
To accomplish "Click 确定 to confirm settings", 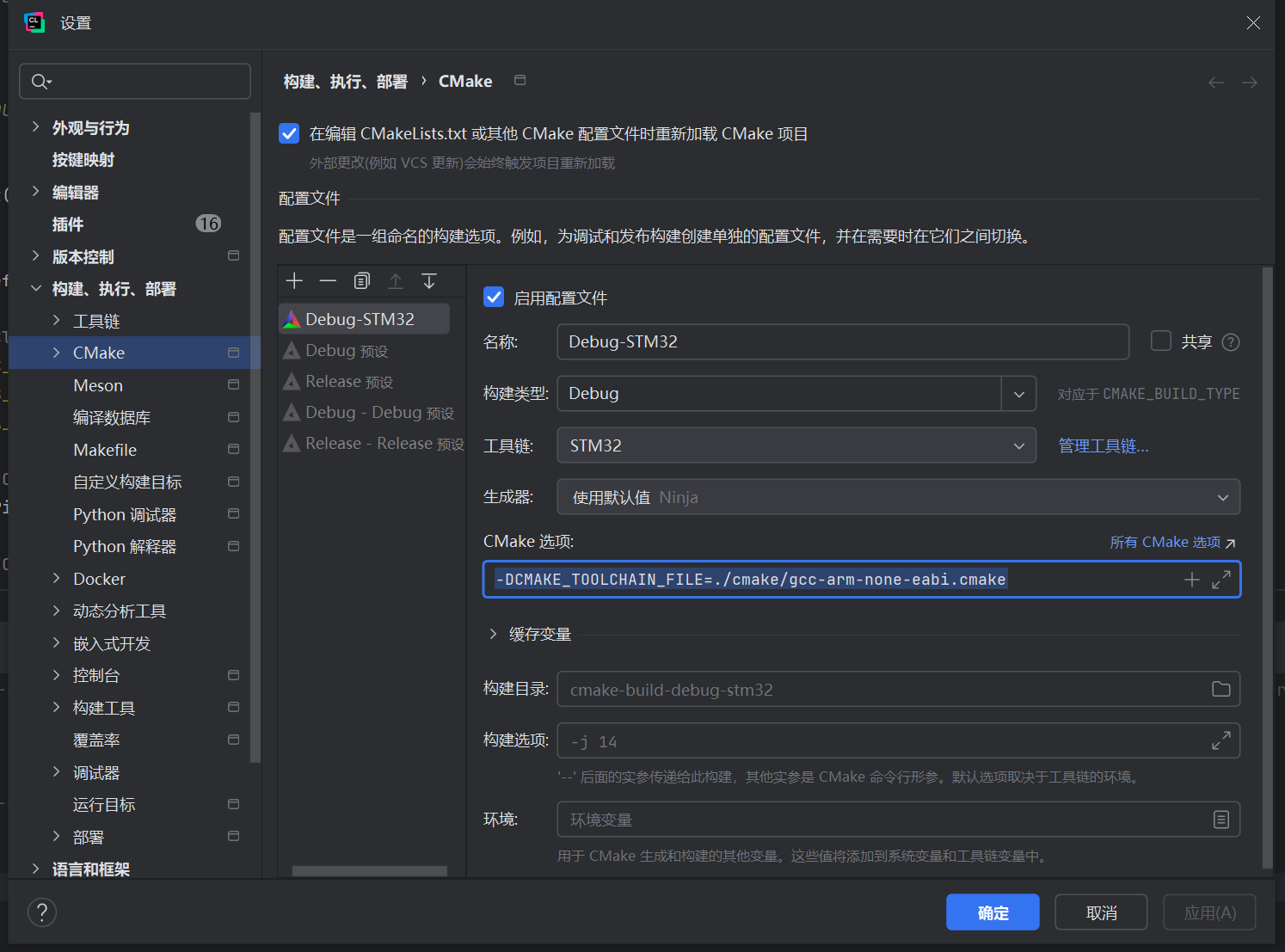I will (x=993, y=912).
